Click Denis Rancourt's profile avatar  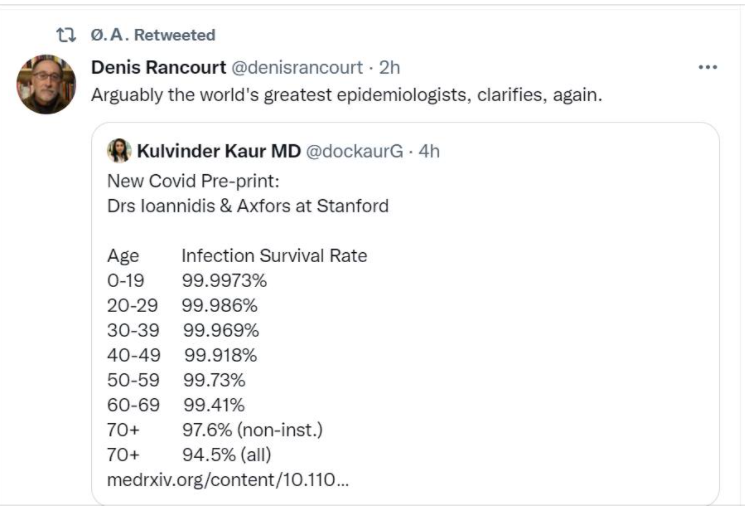46,84
